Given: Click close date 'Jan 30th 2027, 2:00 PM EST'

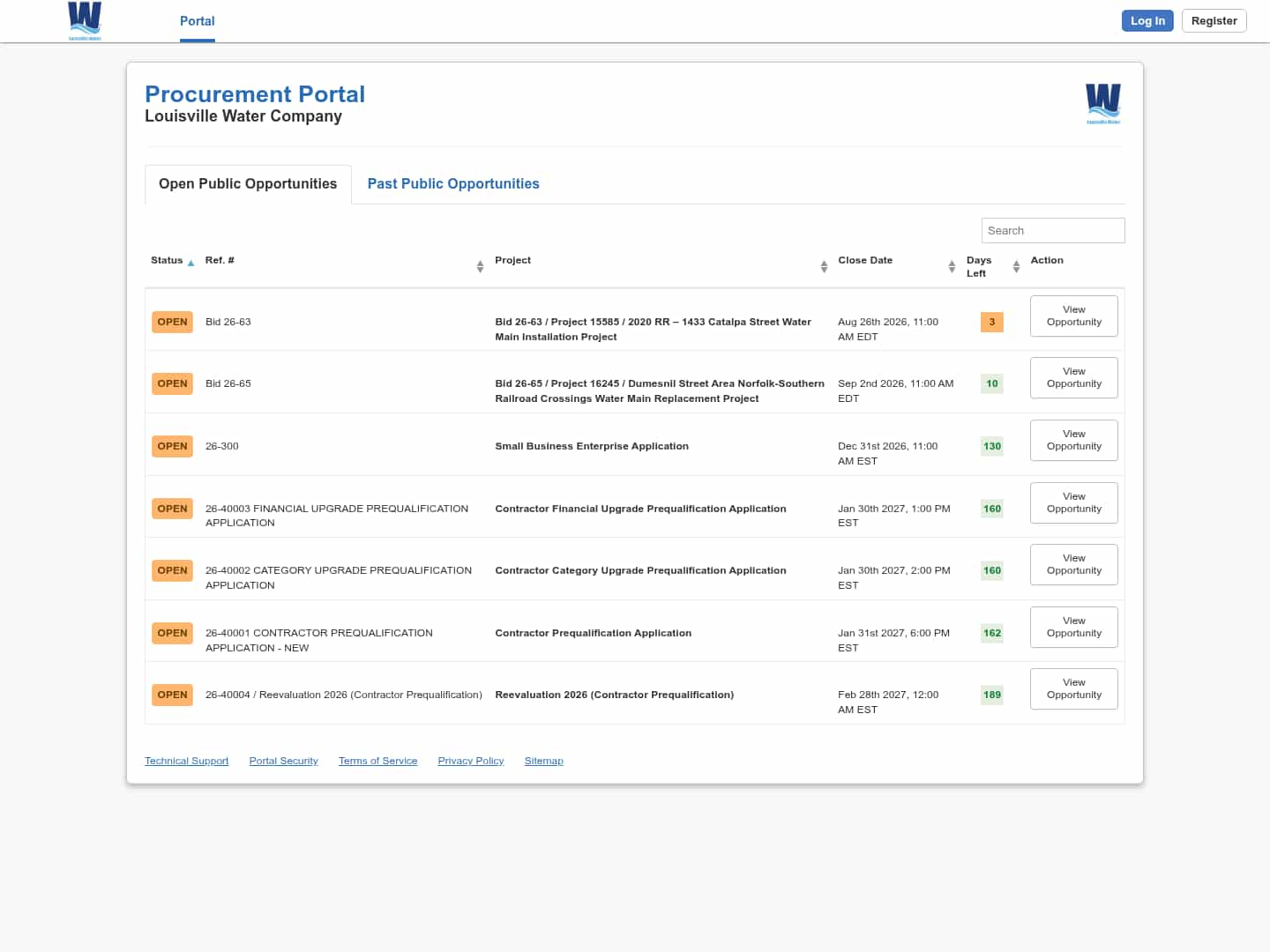Looking at the screenshot, I should point(894,577).
